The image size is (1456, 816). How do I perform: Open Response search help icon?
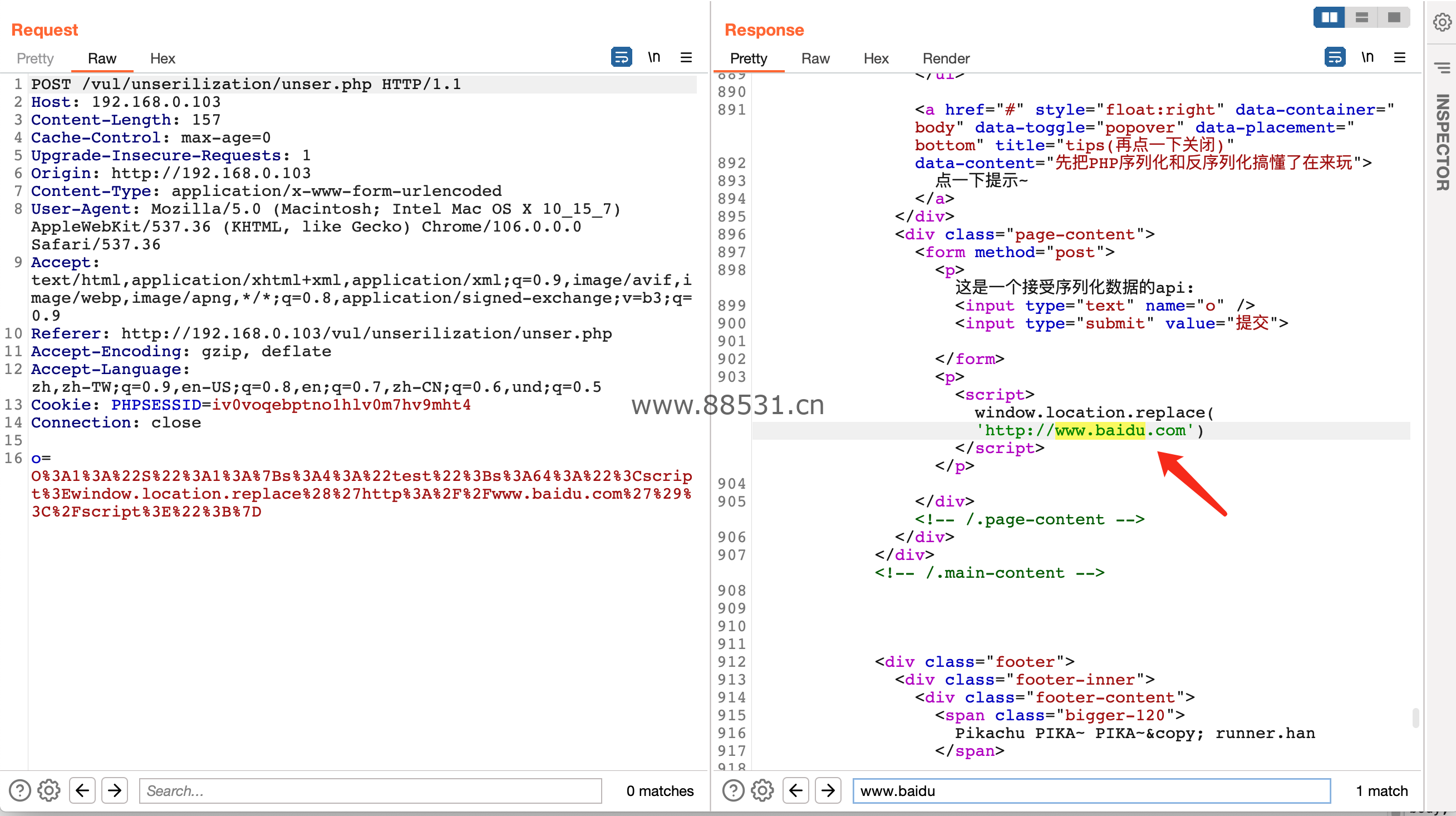[733, 790]
